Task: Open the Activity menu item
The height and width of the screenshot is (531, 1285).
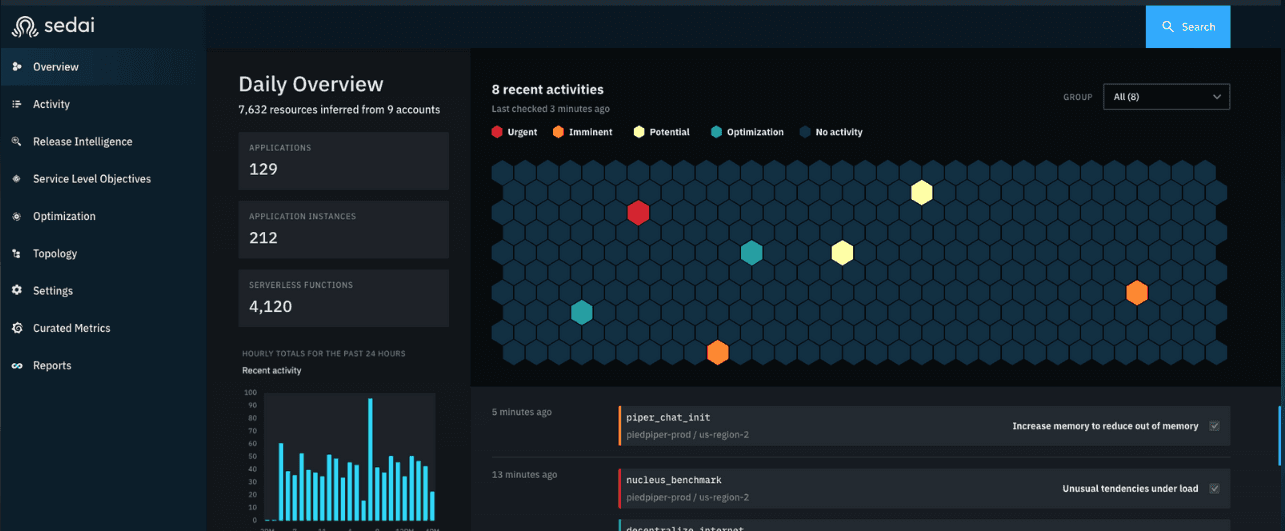Action: click(103, 104)
